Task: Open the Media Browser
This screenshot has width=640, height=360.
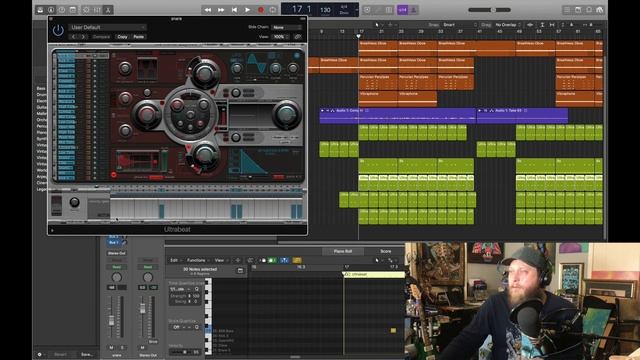Action: point(600,10)
